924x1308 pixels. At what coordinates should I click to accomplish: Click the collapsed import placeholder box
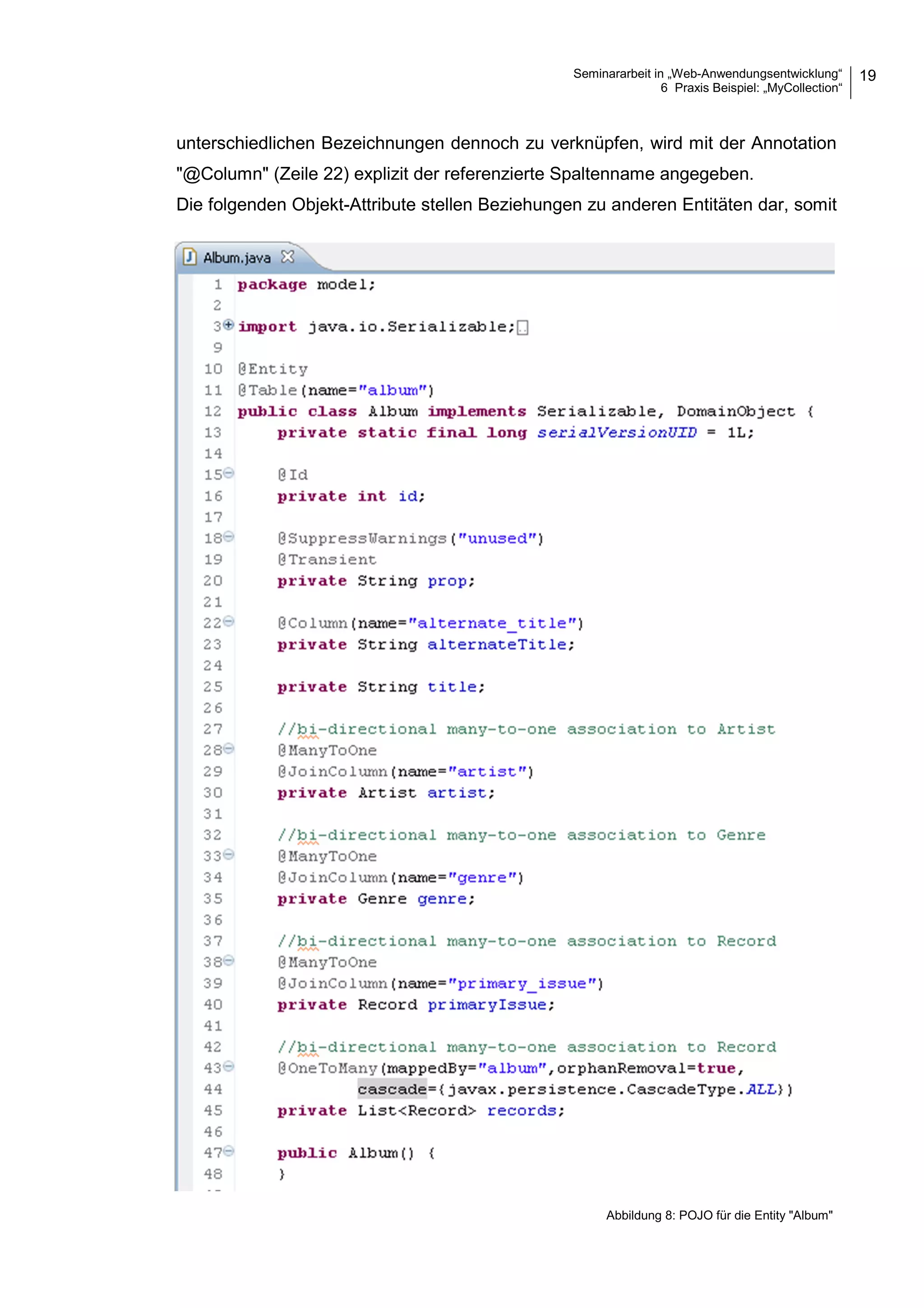pyautogui.click(x=522, y=328)
